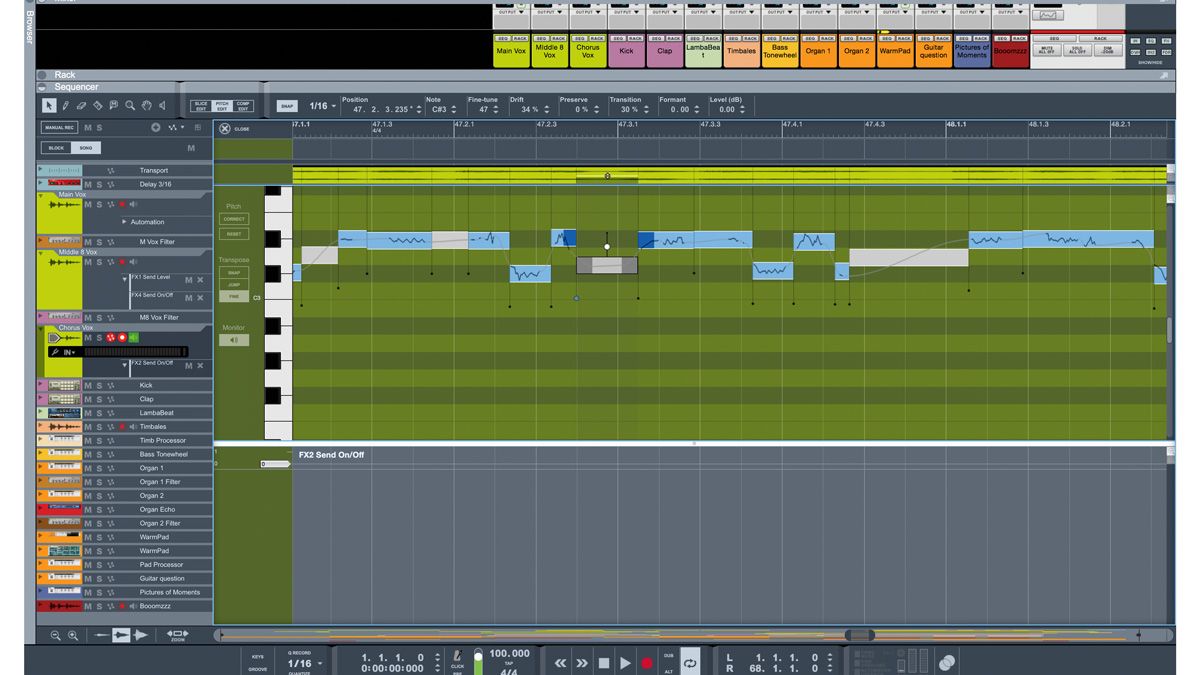Click the Pitch Reset button
Image resolution: width=1200 pixels, height=675 pixels.
coord(234,234)
